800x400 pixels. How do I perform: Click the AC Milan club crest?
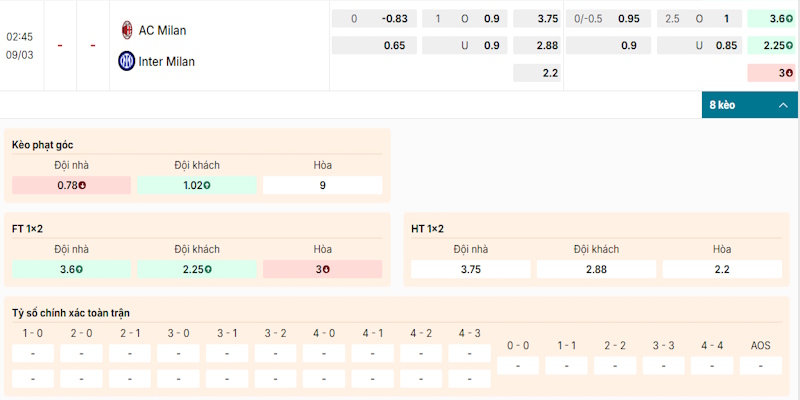click(x=126, y=30)
